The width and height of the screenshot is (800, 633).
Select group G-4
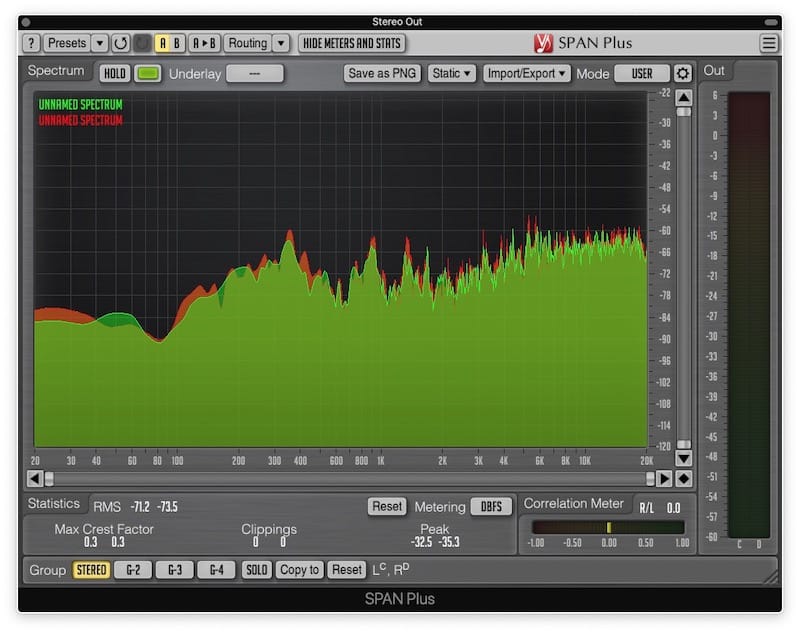point(216,570)
